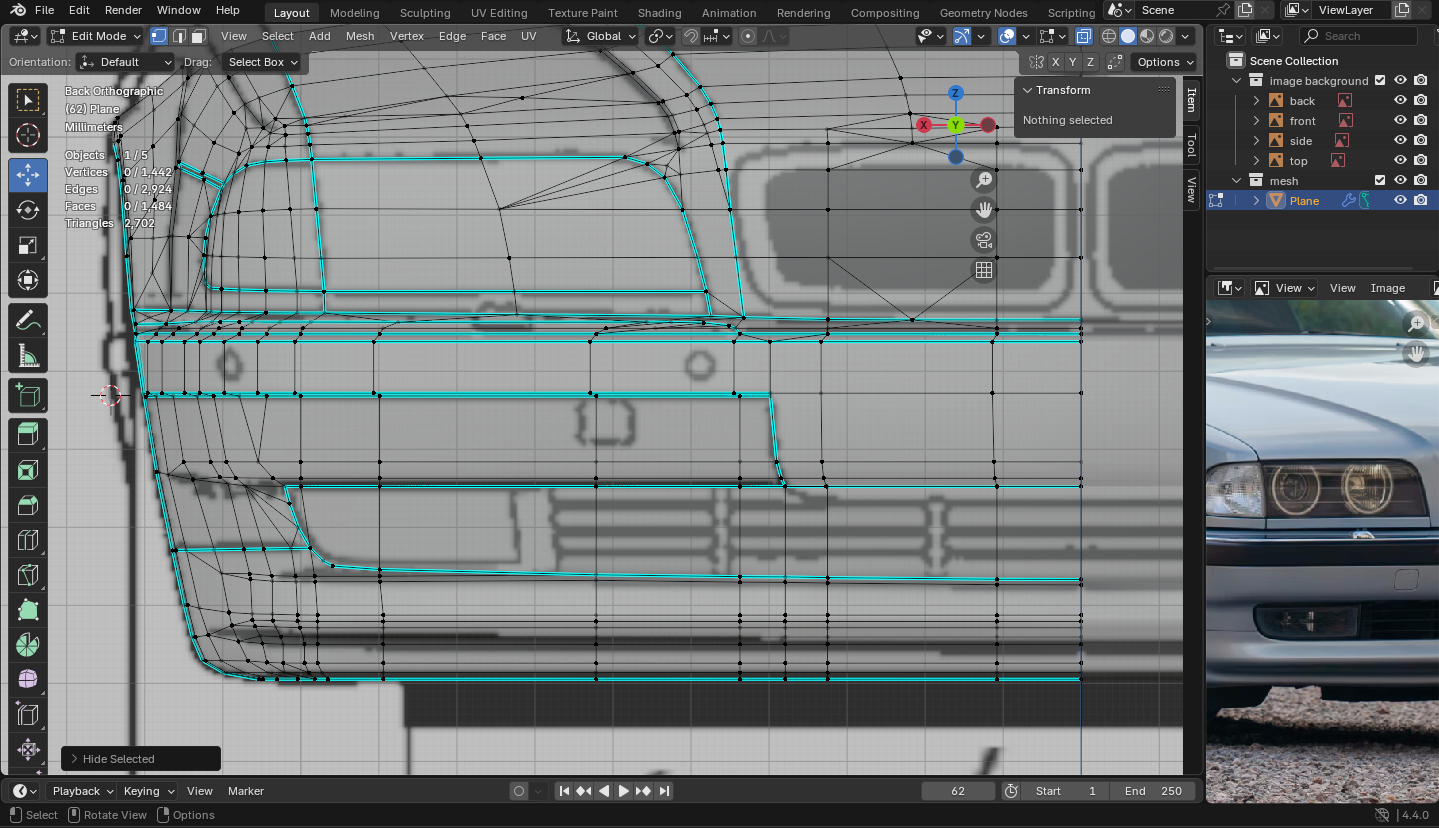Screen dimensions: 1439x828
Task: Open the Mesh menu in viewport header
Action: [360, 36]
